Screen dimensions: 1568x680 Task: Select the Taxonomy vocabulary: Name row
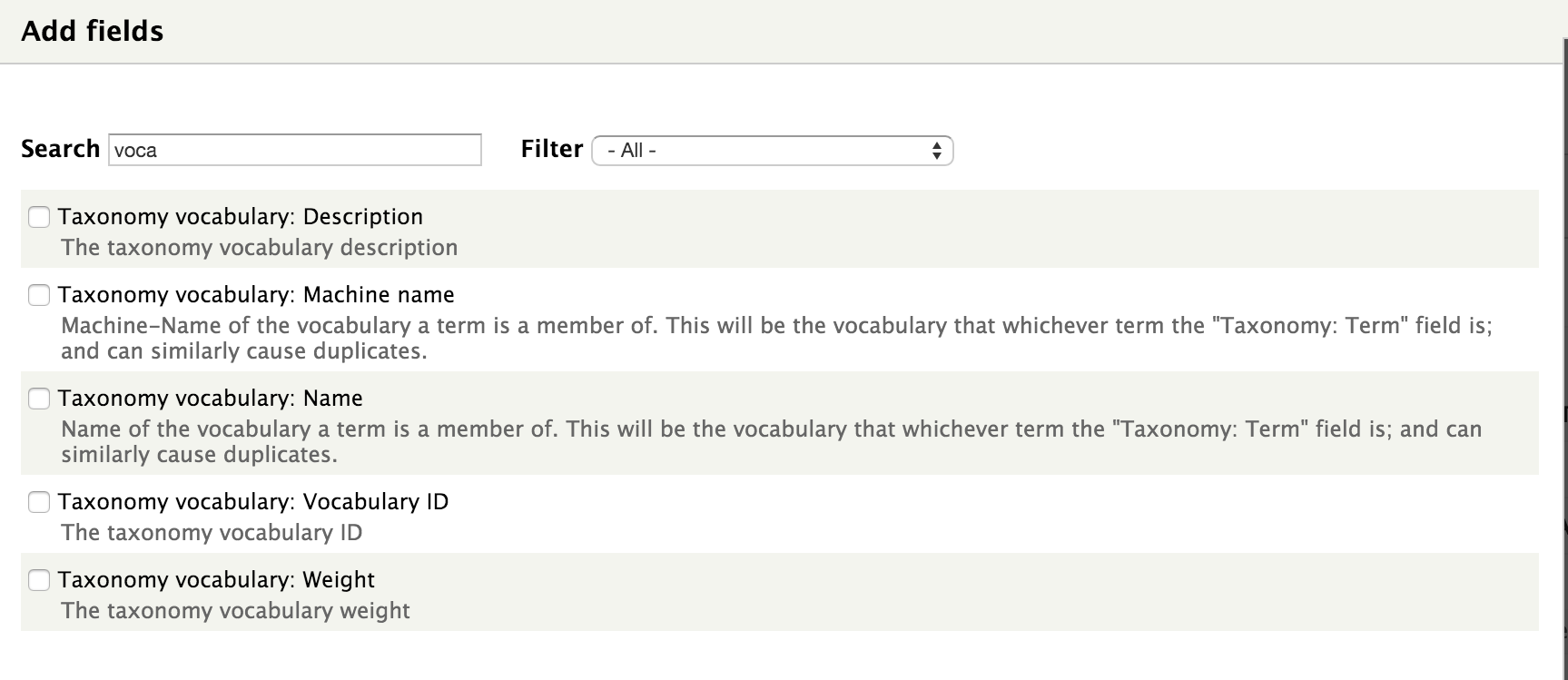pyautogui.click(x=210, y=398)
